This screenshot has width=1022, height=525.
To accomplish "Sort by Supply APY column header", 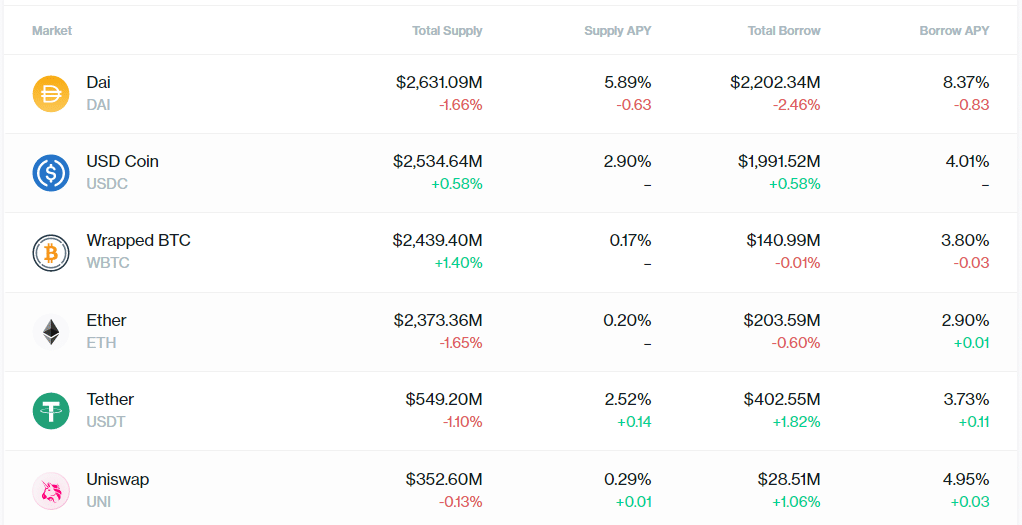I will point(618,31).
